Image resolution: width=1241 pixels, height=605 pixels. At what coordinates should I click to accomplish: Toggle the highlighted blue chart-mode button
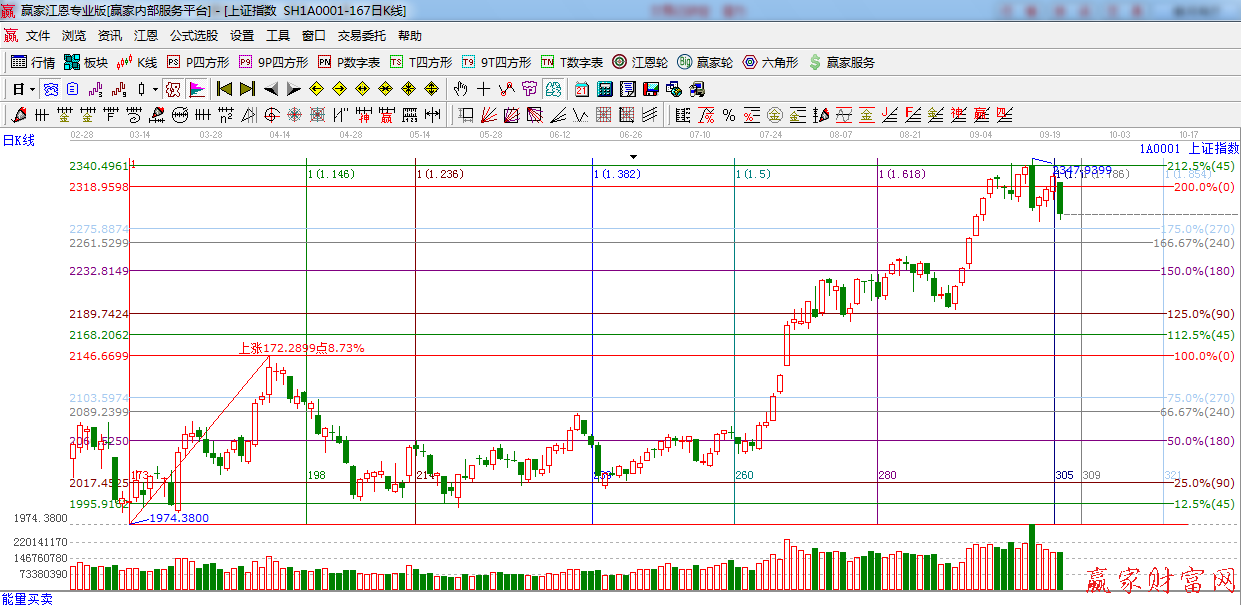[49, 89]
